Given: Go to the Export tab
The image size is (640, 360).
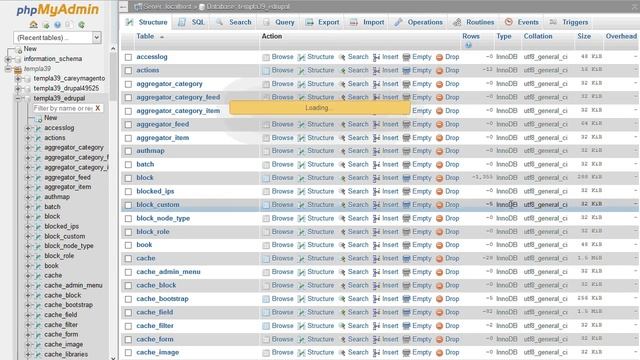Looking at the screenshot, I should 322,22.
